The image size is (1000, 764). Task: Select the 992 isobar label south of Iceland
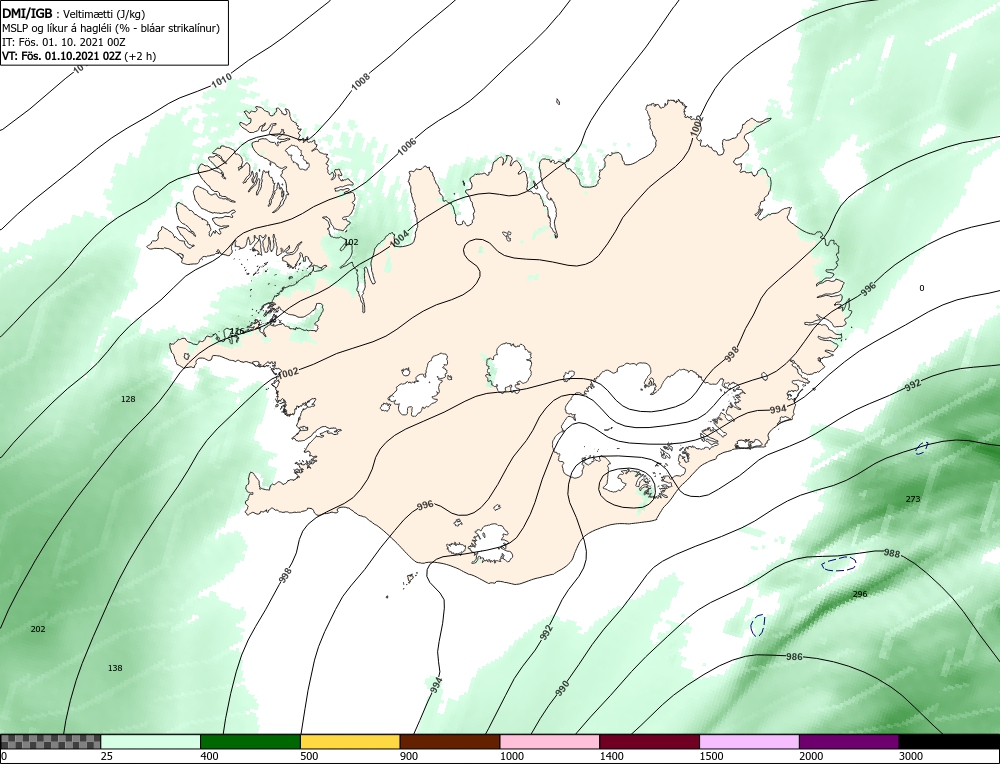coord(546,633)
